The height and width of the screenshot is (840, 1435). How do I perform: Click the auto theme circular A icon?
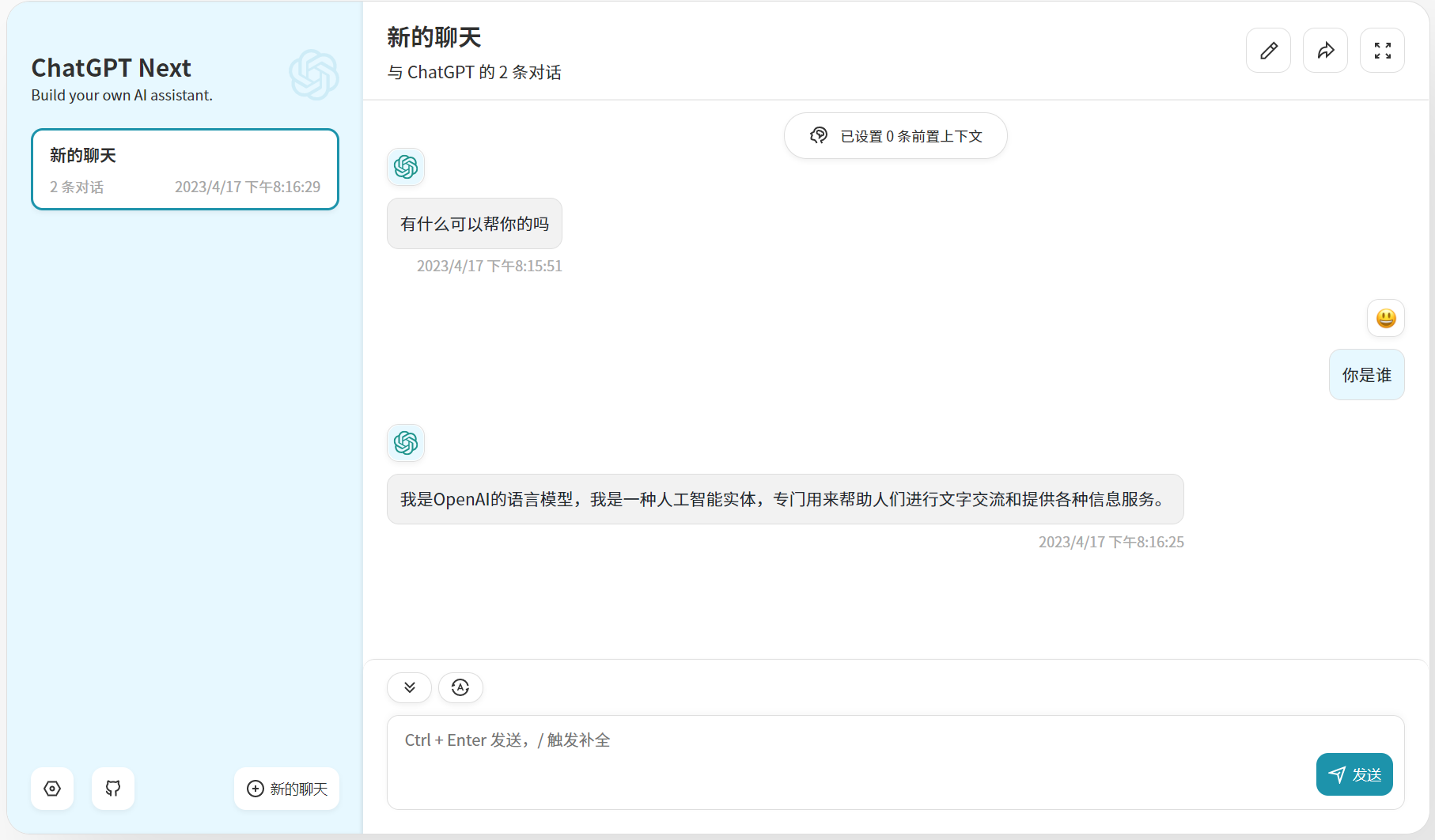(460, 687)
